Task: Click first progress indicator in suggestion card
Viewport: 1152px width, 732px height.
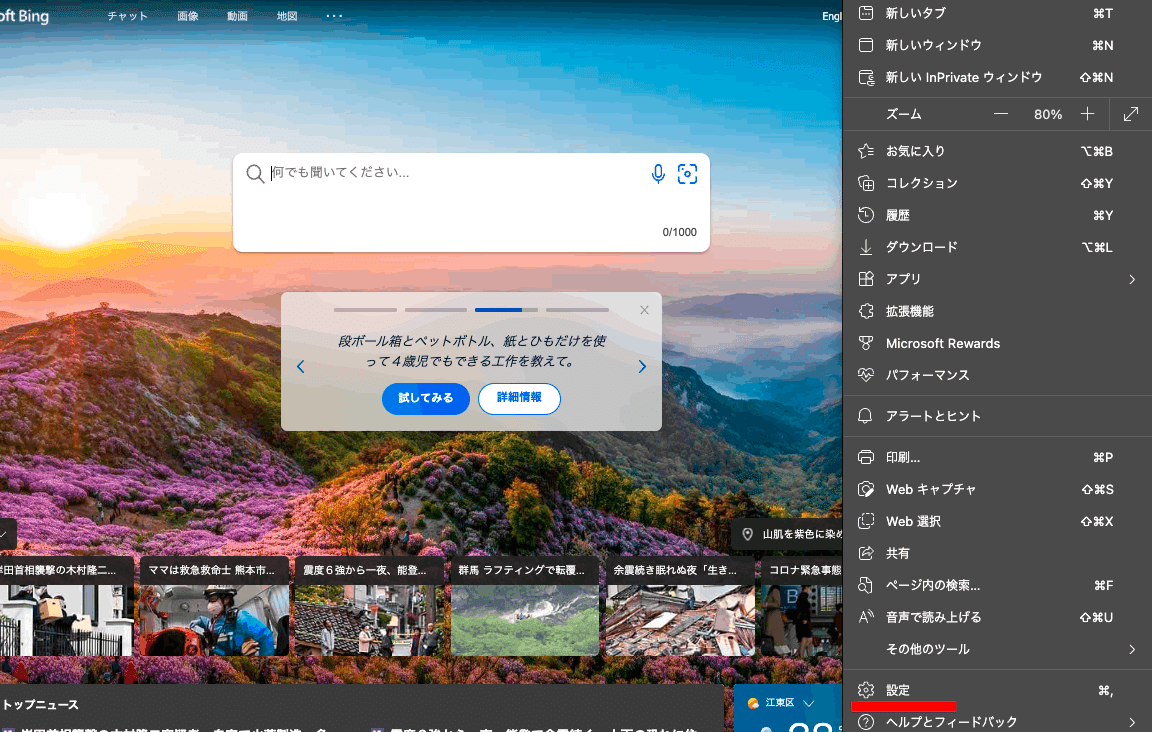Action: tap(365, 310)
